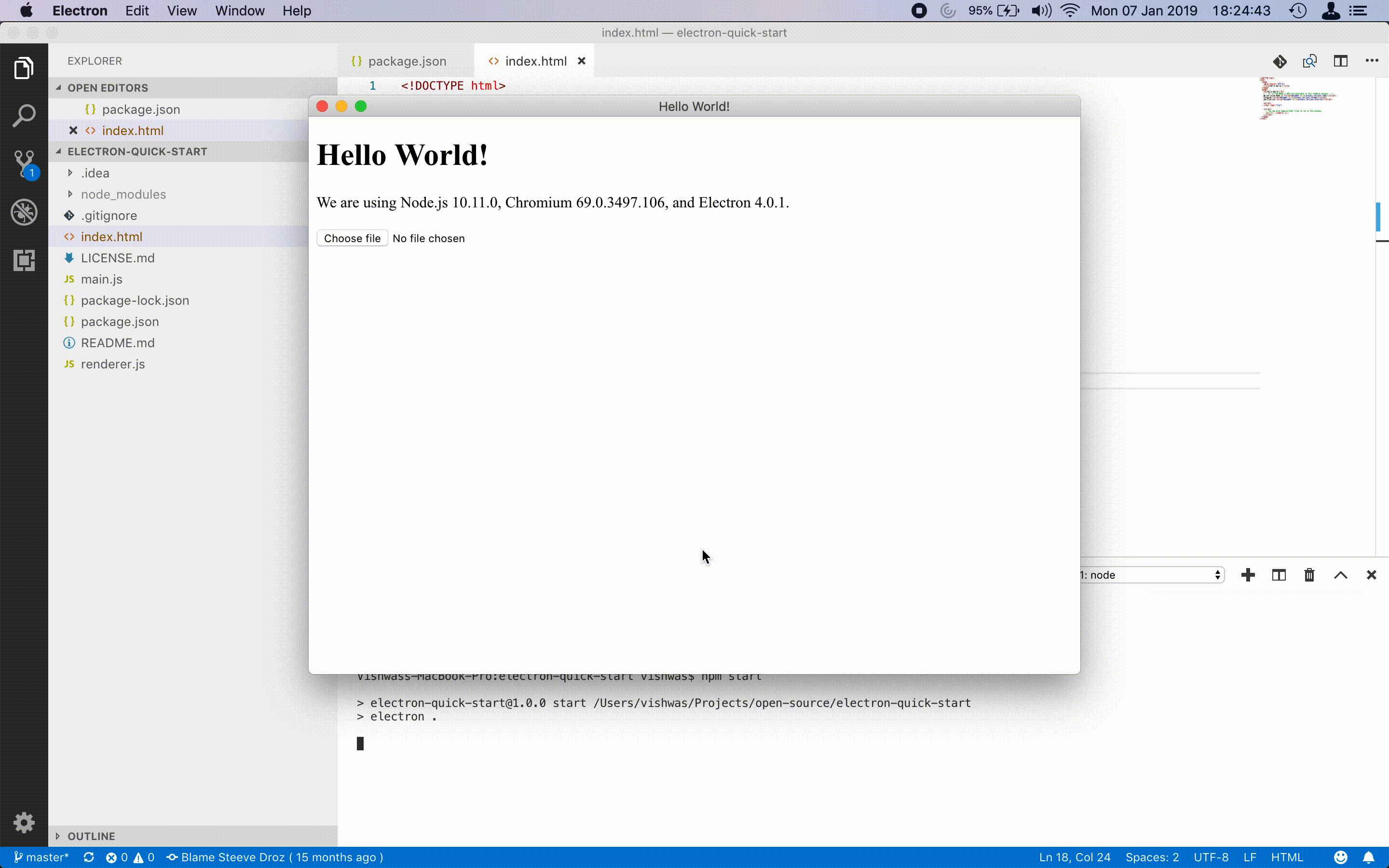This screenshot has height=868, width=1389.
Task: Open the Manage gear in activity bar
Action: point(24,823)
